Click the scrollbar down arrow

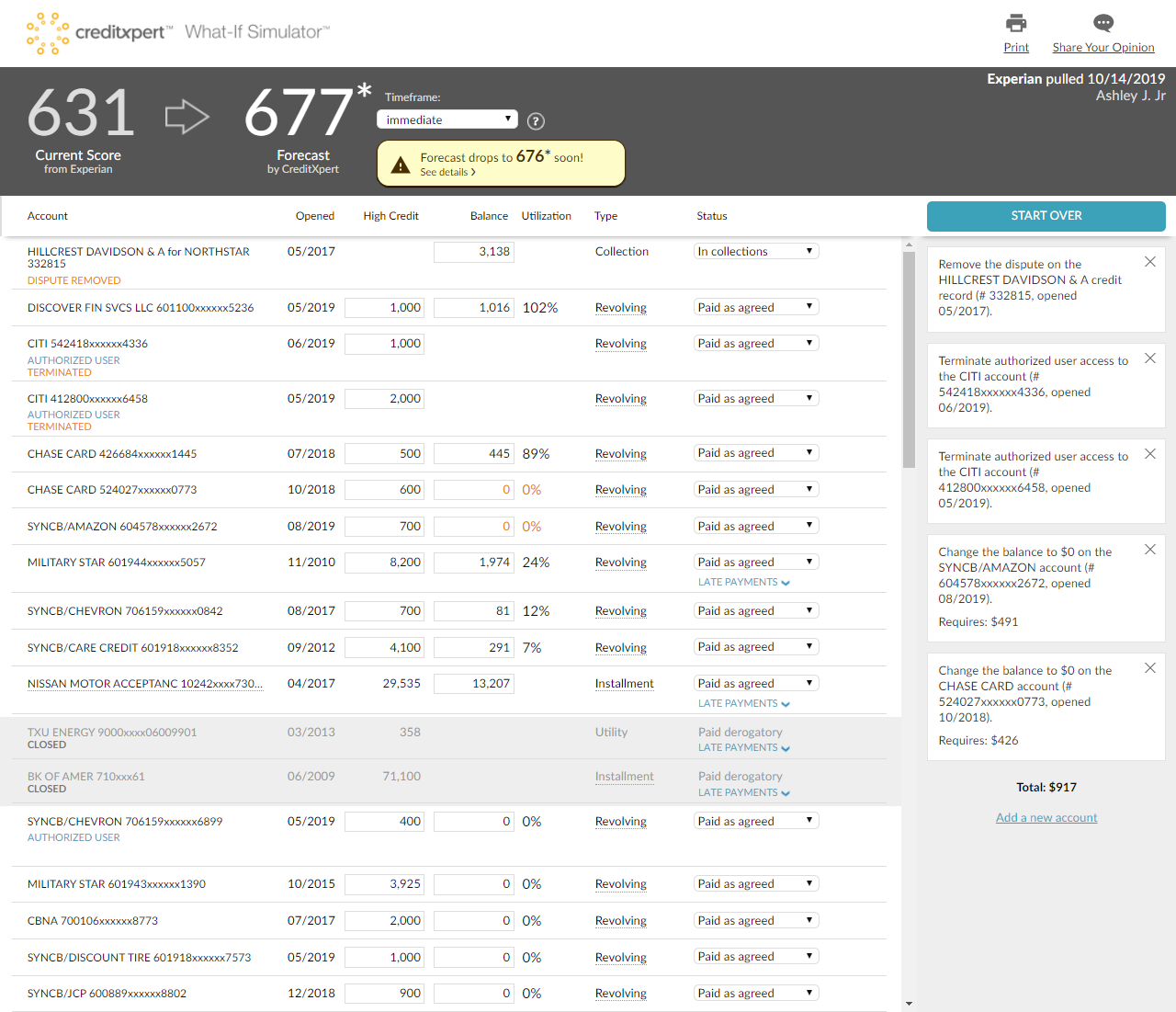coord(909,1004)
